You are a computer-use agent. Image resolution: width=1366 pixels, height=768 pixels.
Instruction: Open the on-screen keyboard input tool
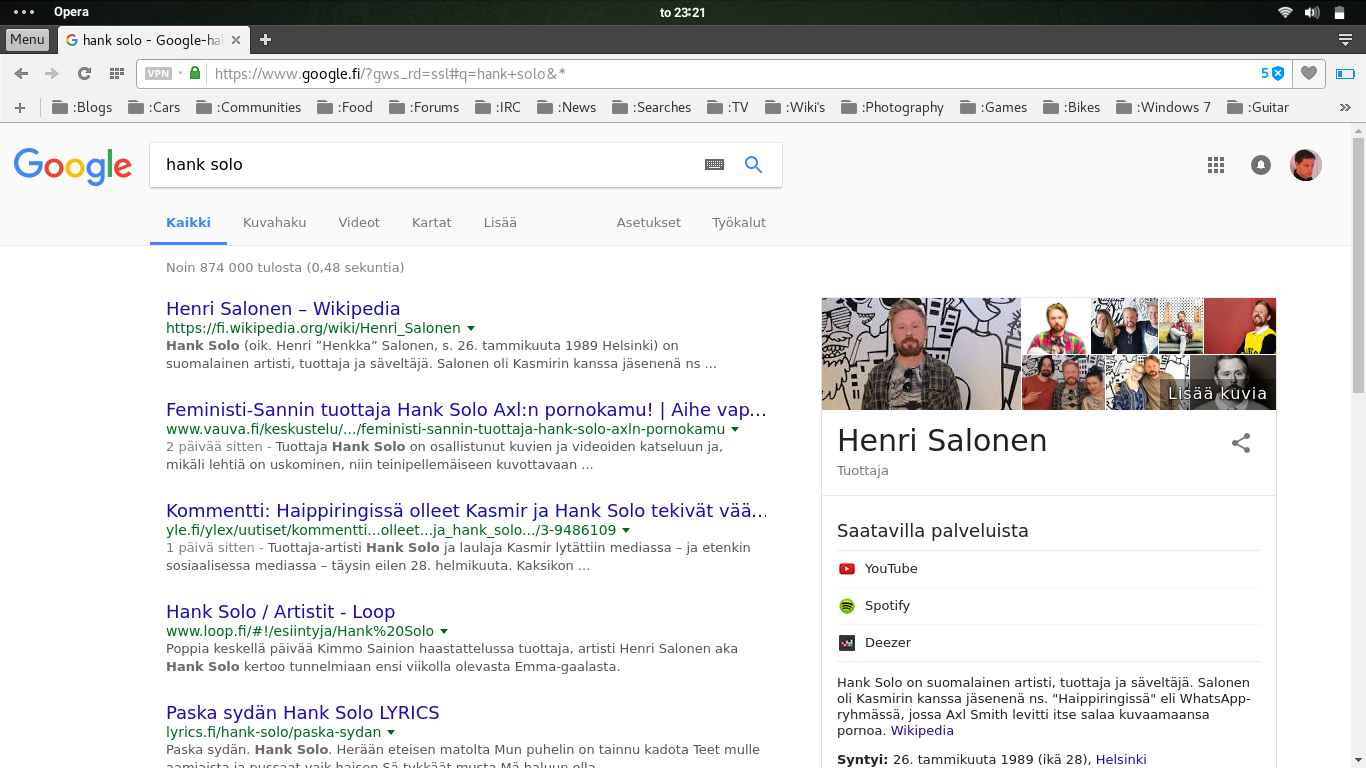point(714,165)
